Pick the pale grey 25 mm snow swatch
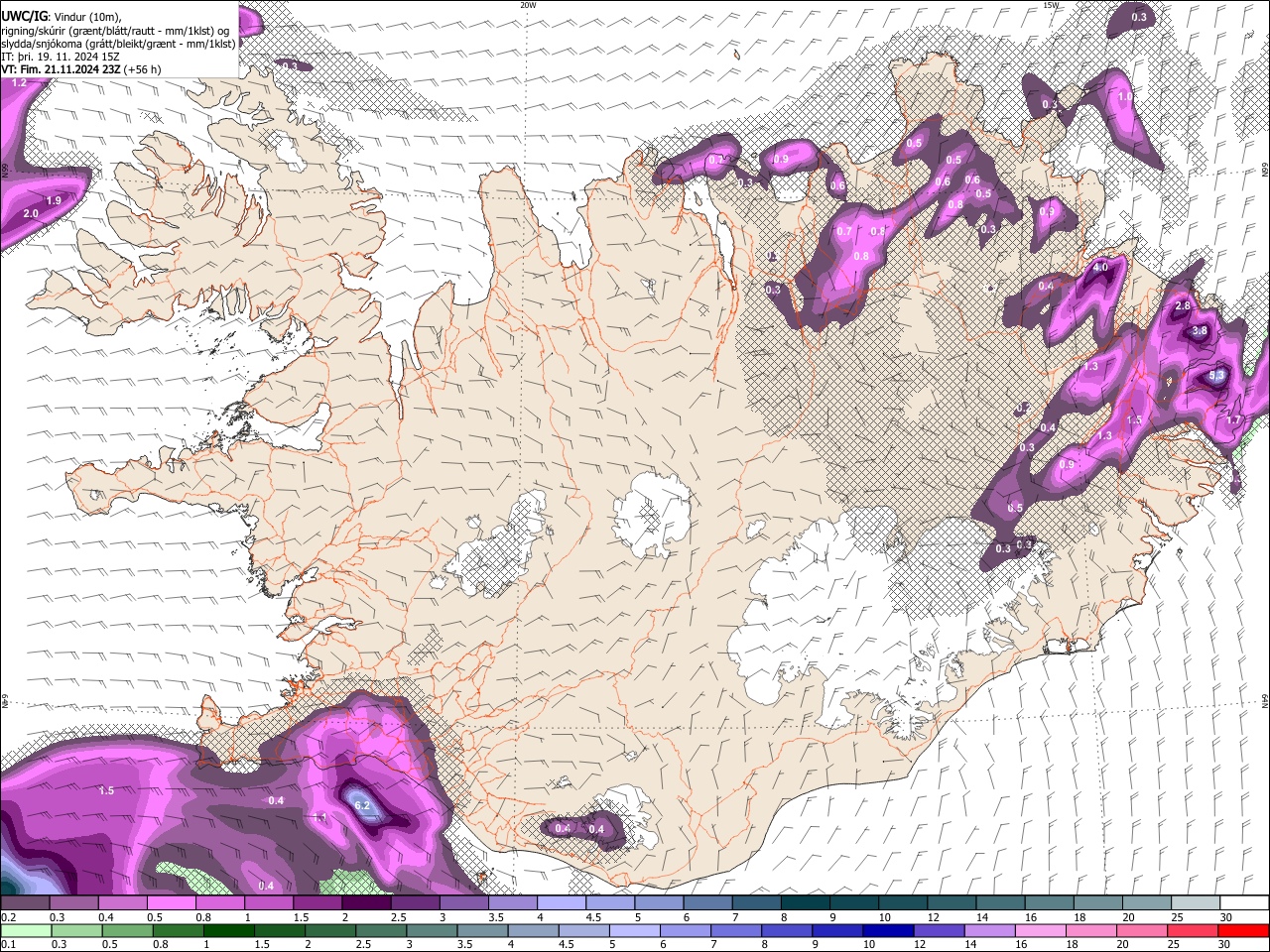This screenshot has width=1270, height=952. point(1194,903)
